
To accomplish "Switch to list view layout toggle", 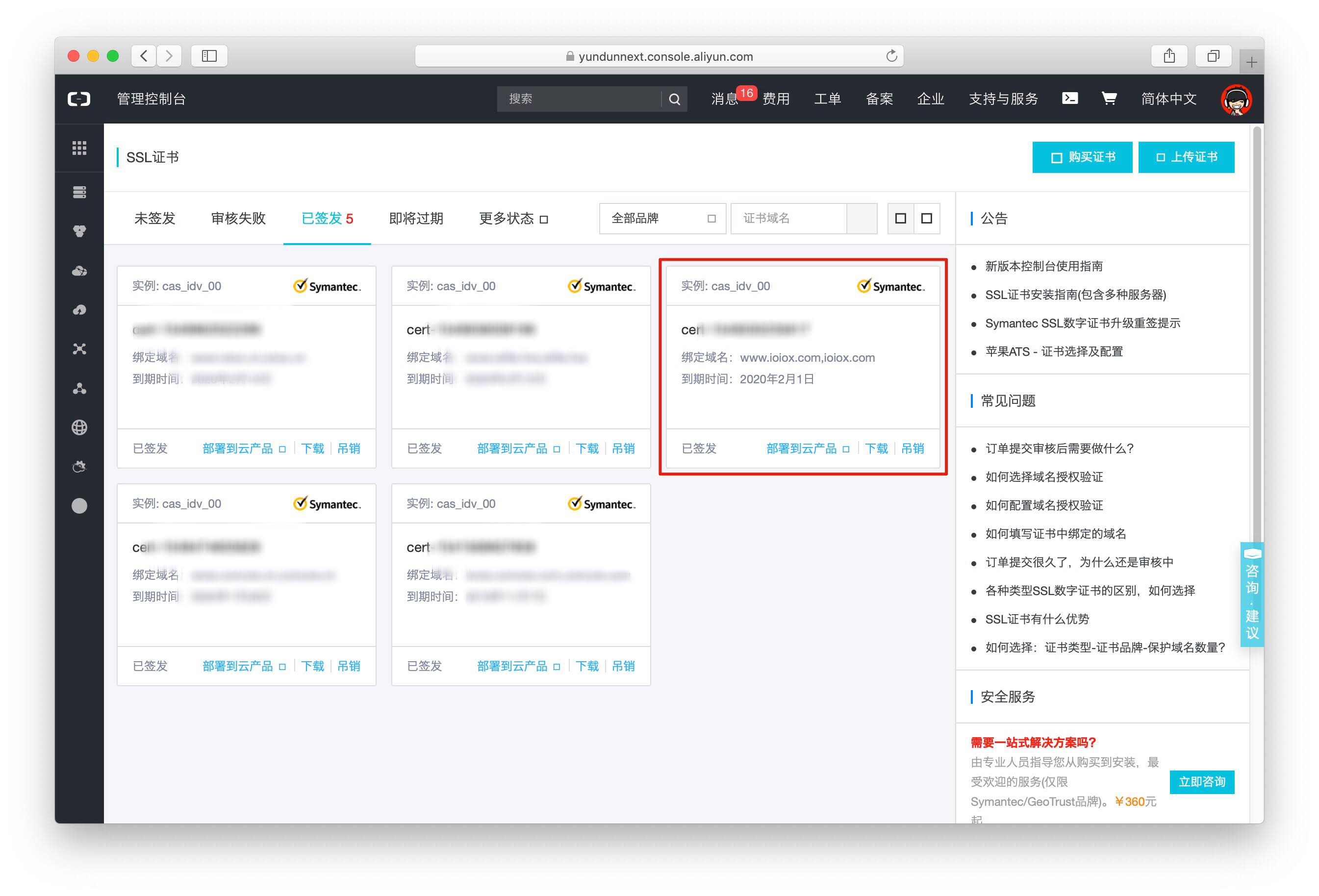I will point(926,219).
